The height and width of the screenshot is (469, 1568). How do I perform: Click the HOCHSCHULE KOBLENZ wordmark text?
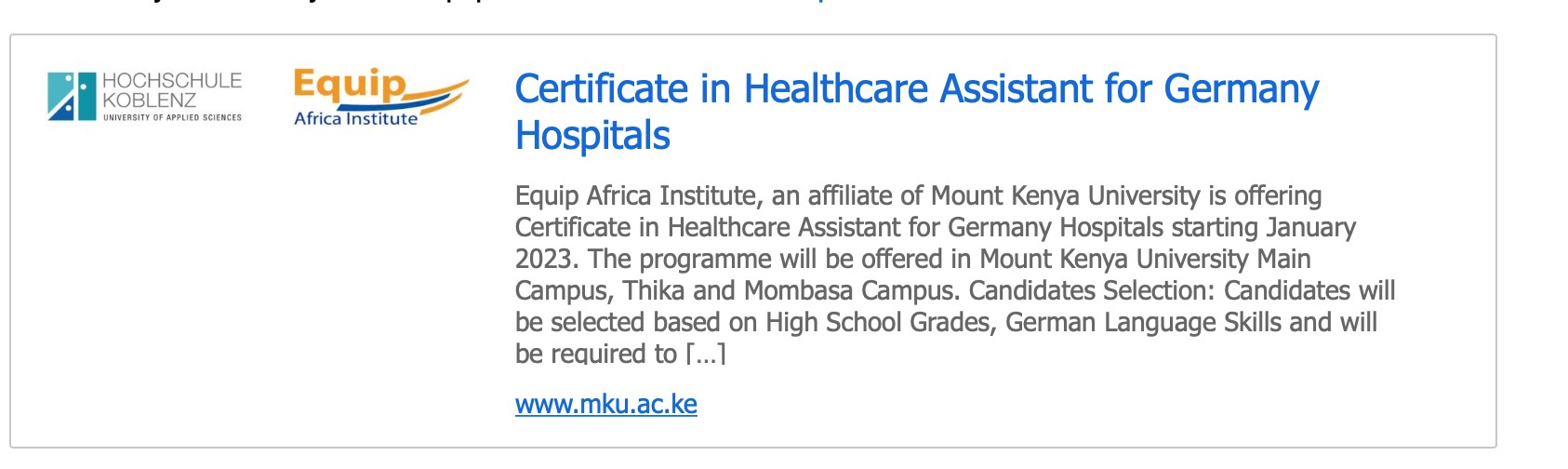(x=172, y=90)
